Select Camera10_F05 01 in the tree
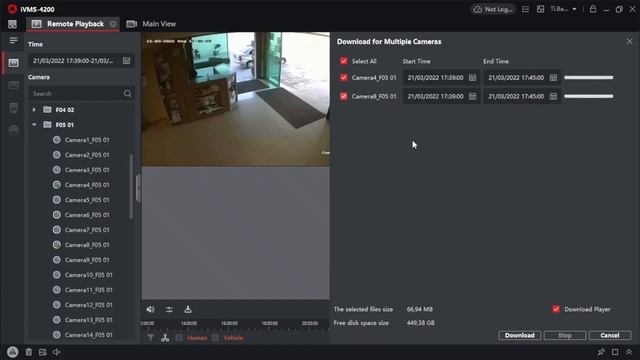The image size is (640, 360). click(x=89, y=275)
